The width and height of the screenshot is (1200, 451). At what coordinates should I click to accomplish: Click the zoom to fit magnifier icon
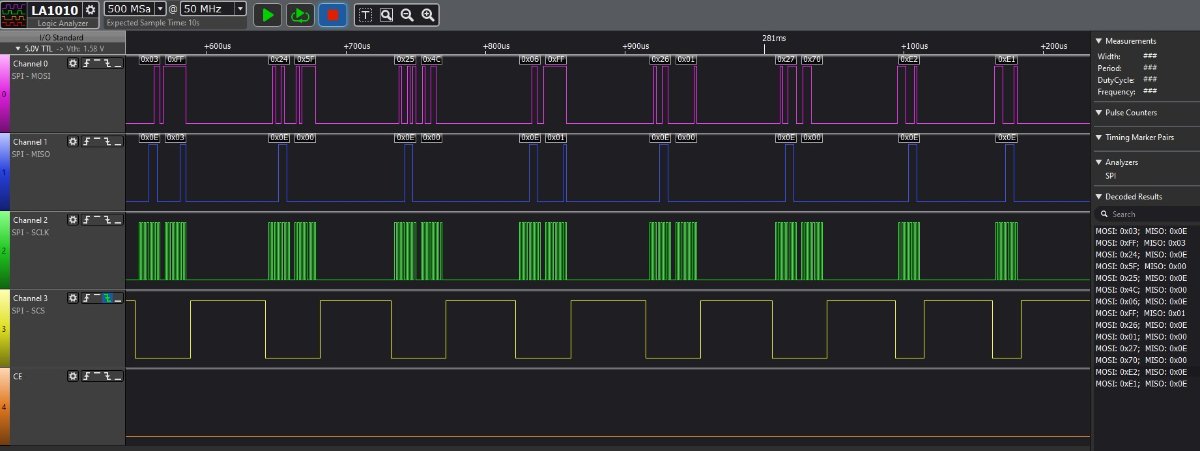pos(386,14)
